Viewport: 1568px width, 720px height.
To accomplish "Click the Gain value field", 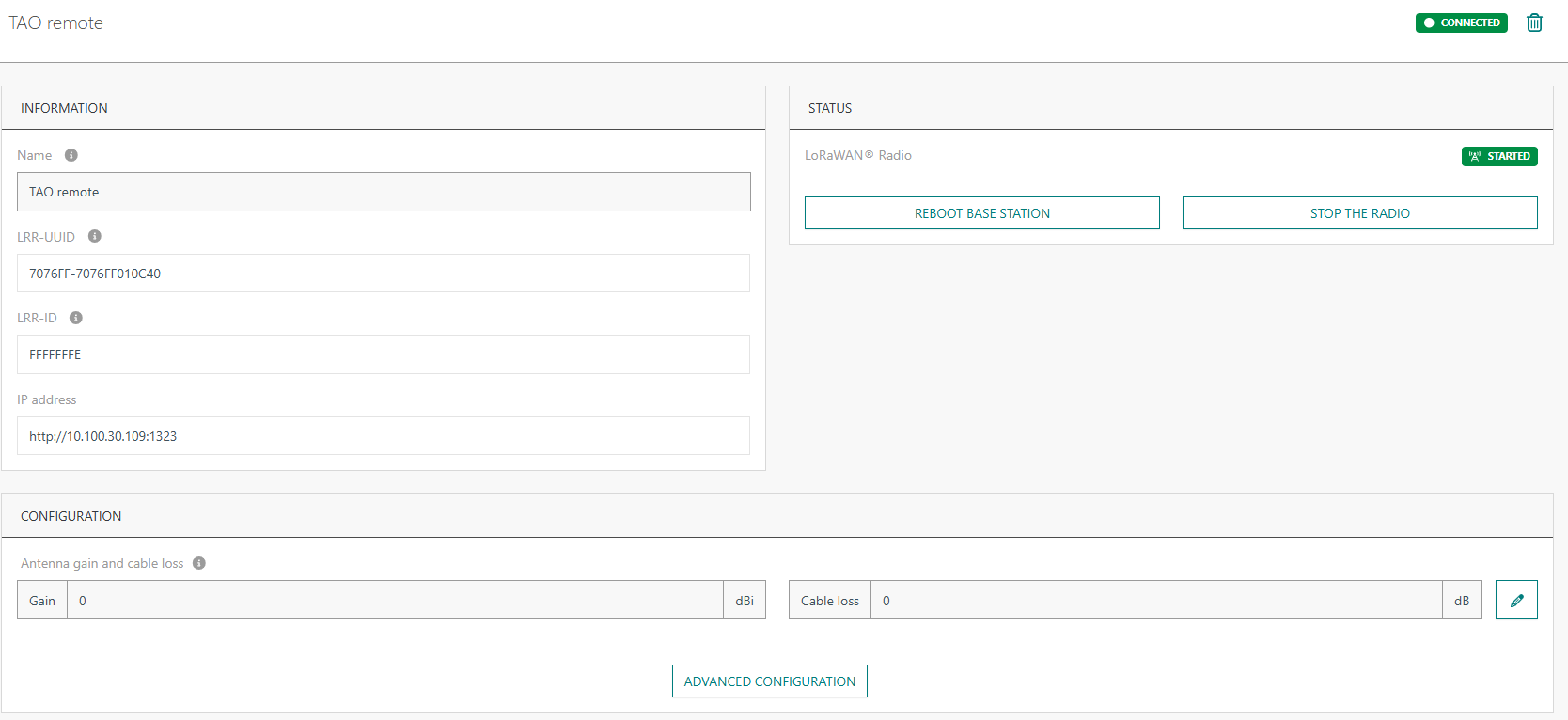I will tap(395, 601).
